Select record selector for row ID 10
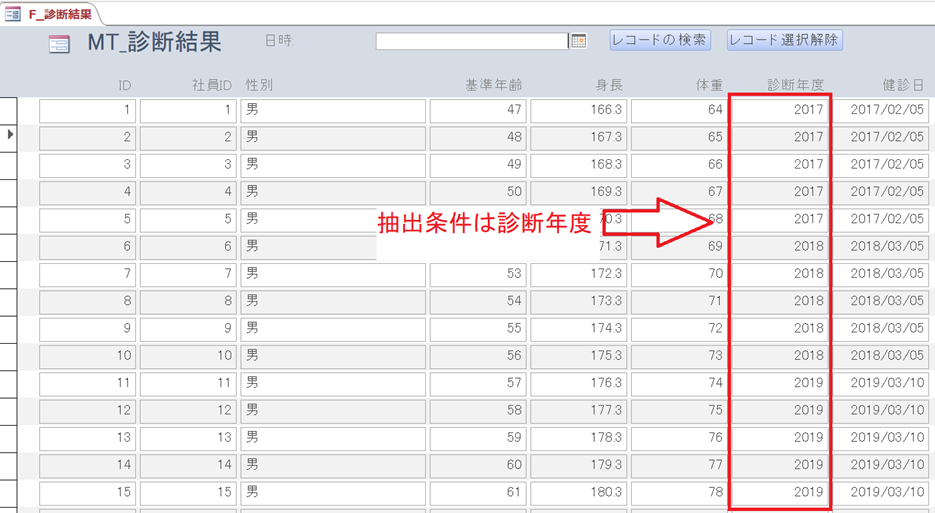The width and height of the screenshot is (935, 513). (x=9, y=355)
